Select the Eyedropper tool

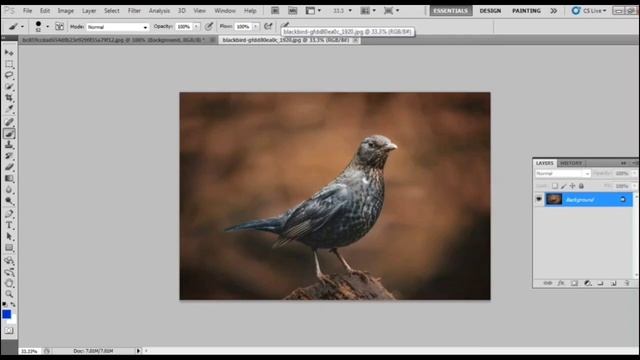pos(9,109)
